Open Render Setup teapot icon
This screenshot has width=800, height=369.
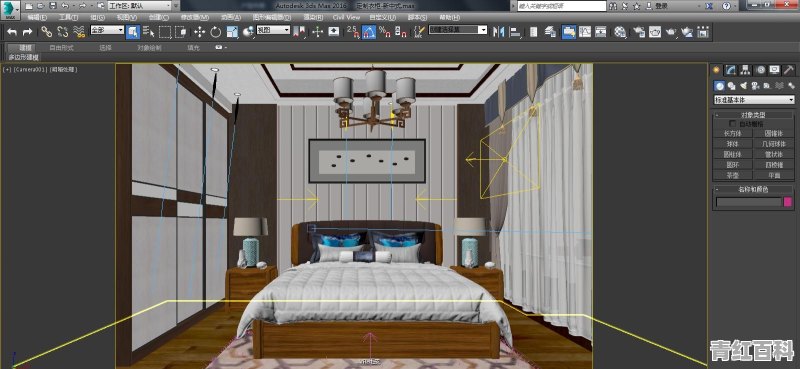[639, 32]
